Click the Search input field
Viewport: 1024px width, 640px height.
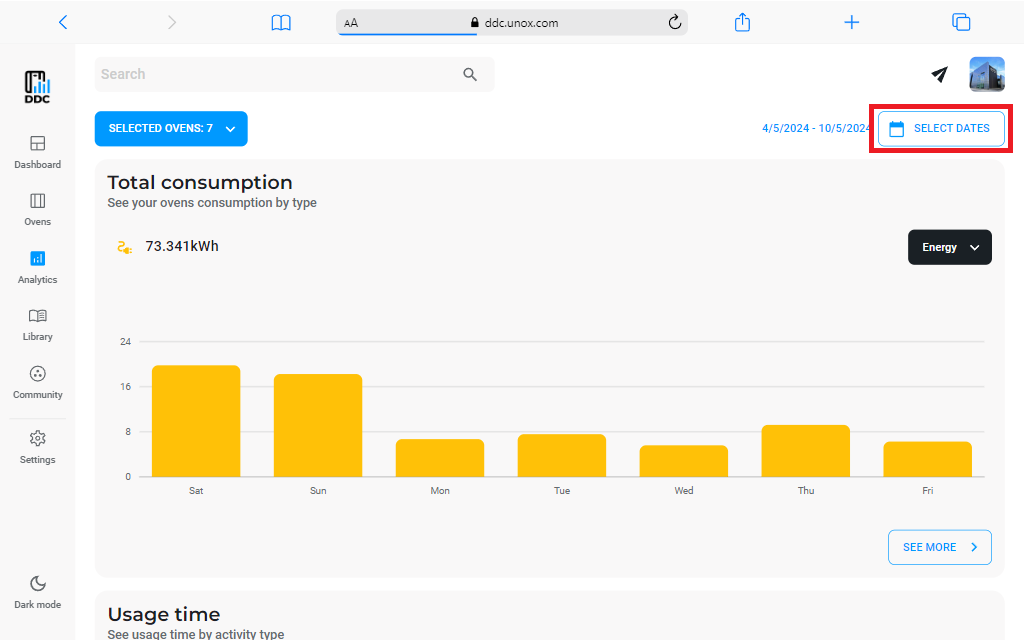275,75
